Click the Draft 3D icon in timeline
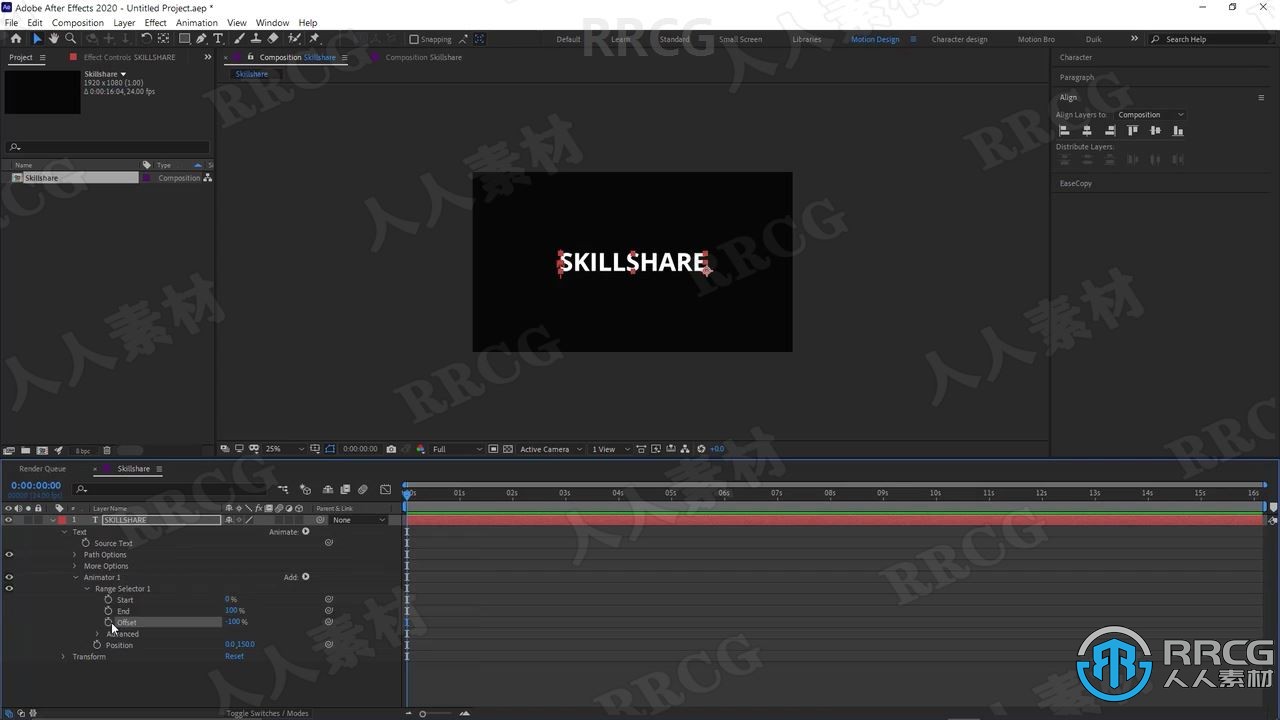Image resolution: width=1280 pixels, height=720 pixels. pos(306,489)
